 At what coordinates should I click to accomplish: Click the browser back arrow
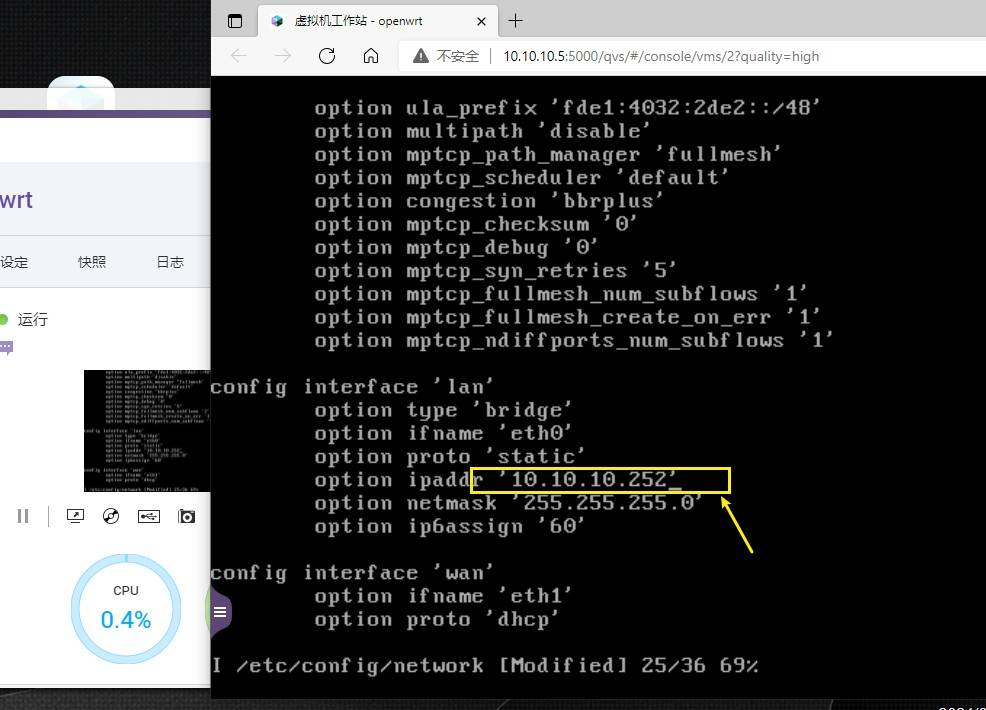point(239,56)
